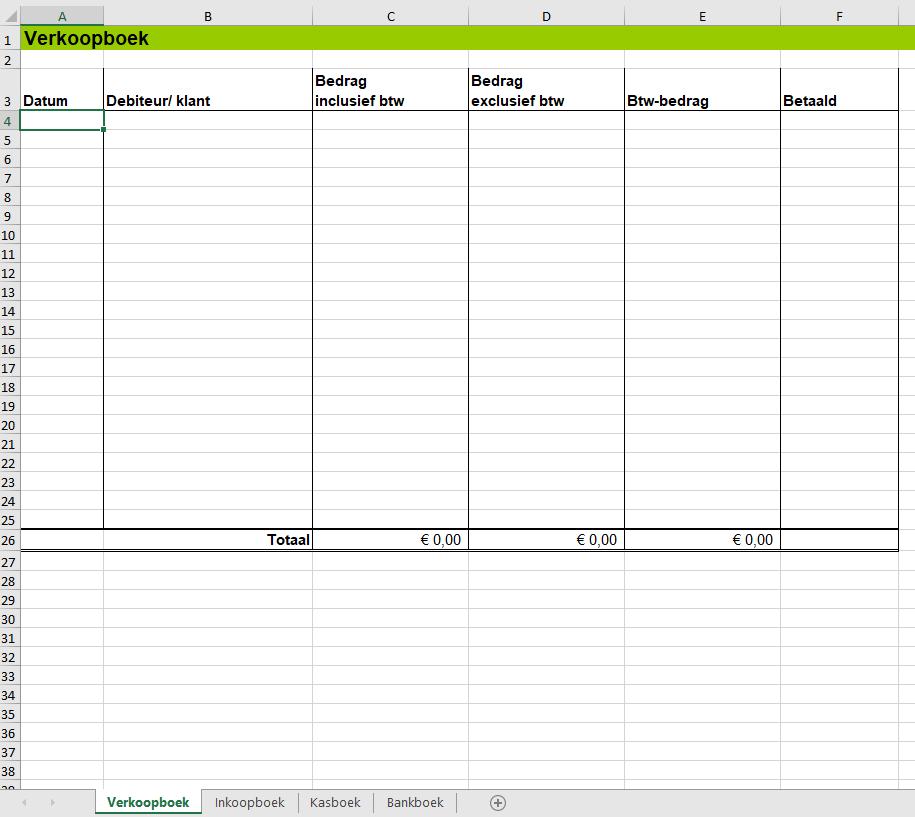The height and width of the screenshot is (817, 915).
Task: Open the Inkoopboek sheet tab
Action: pyautogui.click(x=249, y=802)
